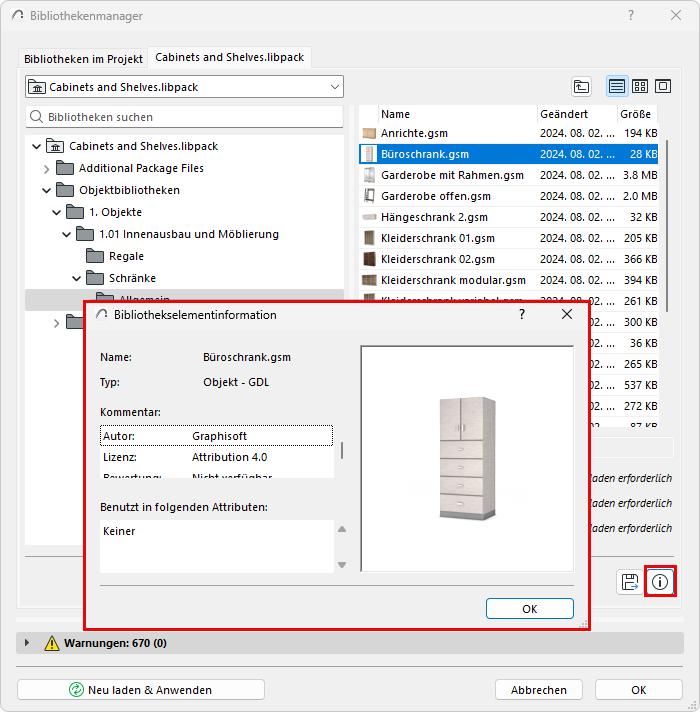The height and width of the screenshot is (712, 700).
Task: Click the file list vertical scrollbar
Action: [x=666, y=226]
